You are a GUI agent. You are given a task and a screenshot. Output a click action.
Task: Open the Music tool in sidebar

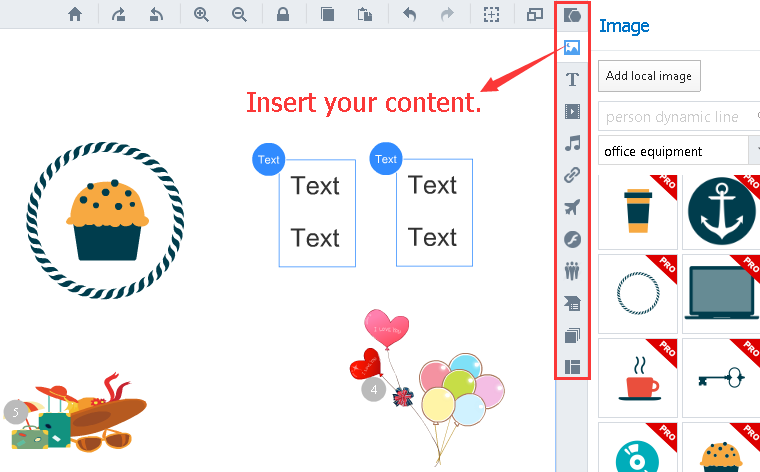(x=572, y=143)
